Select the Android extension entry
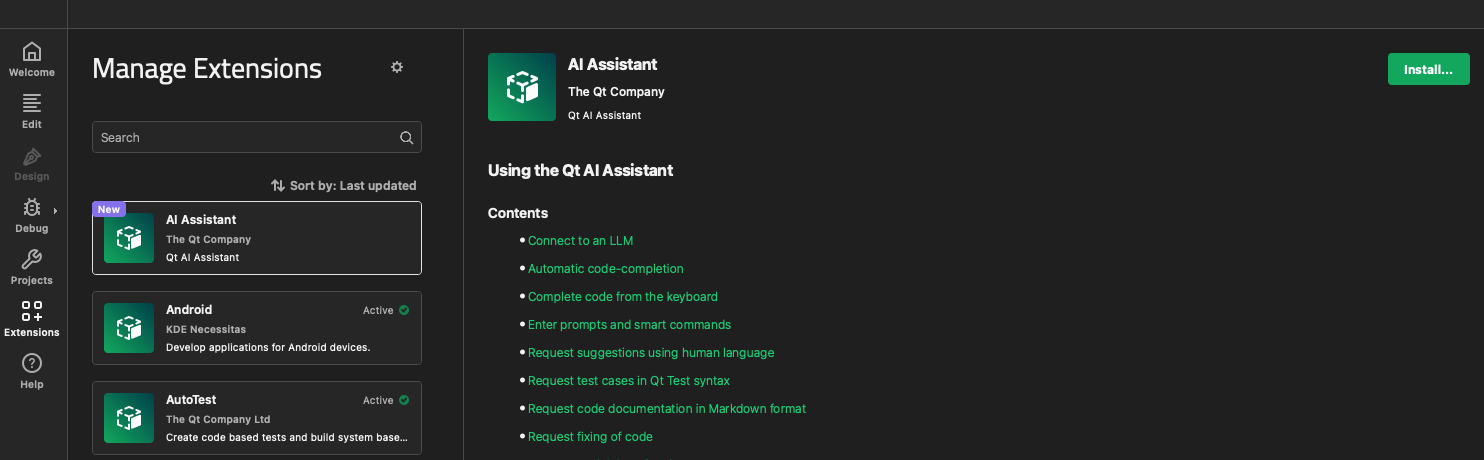1484x460 pixels. click(x=257, y=328)
